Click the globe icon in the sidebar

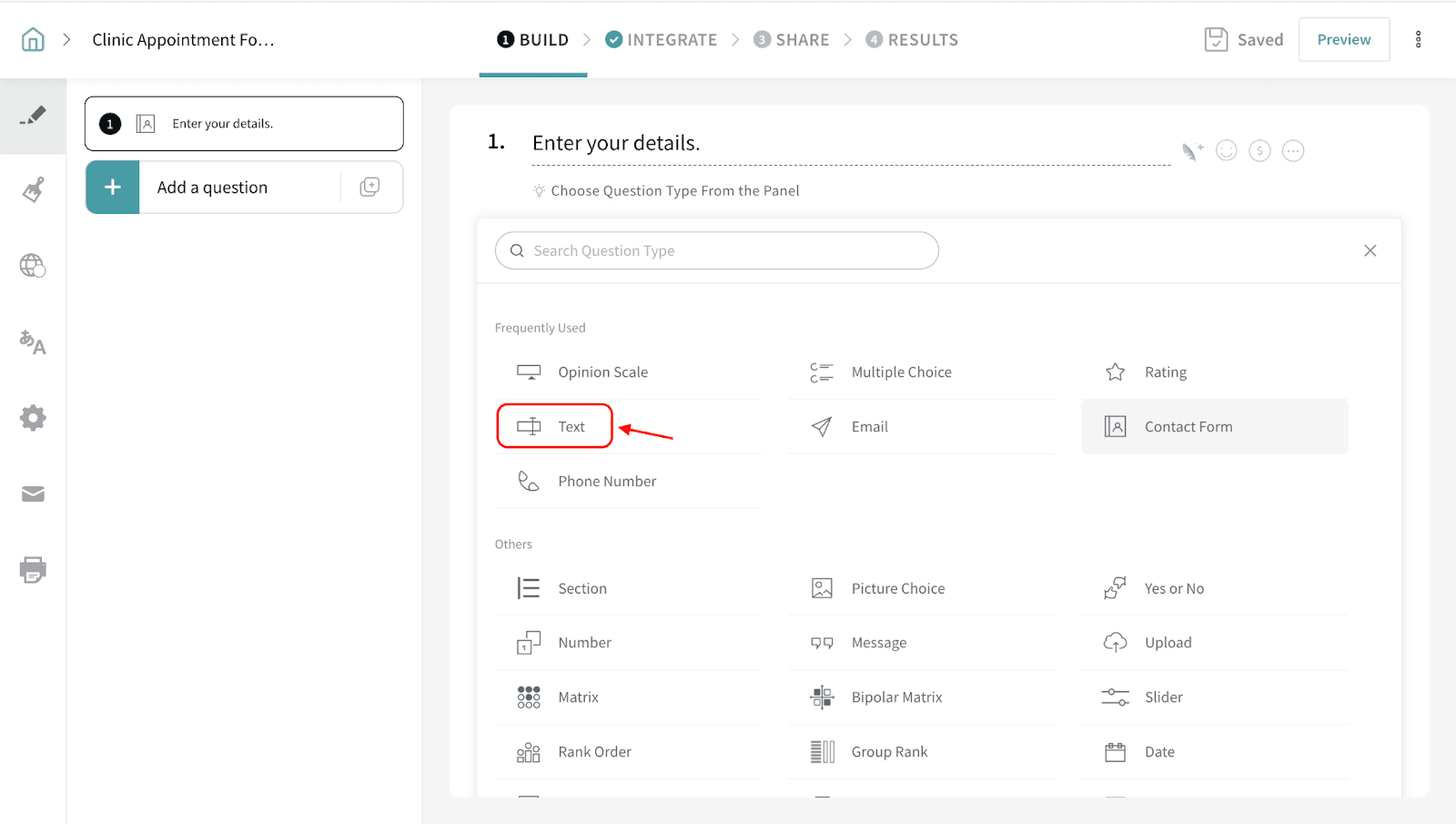(x=33, y=266)
